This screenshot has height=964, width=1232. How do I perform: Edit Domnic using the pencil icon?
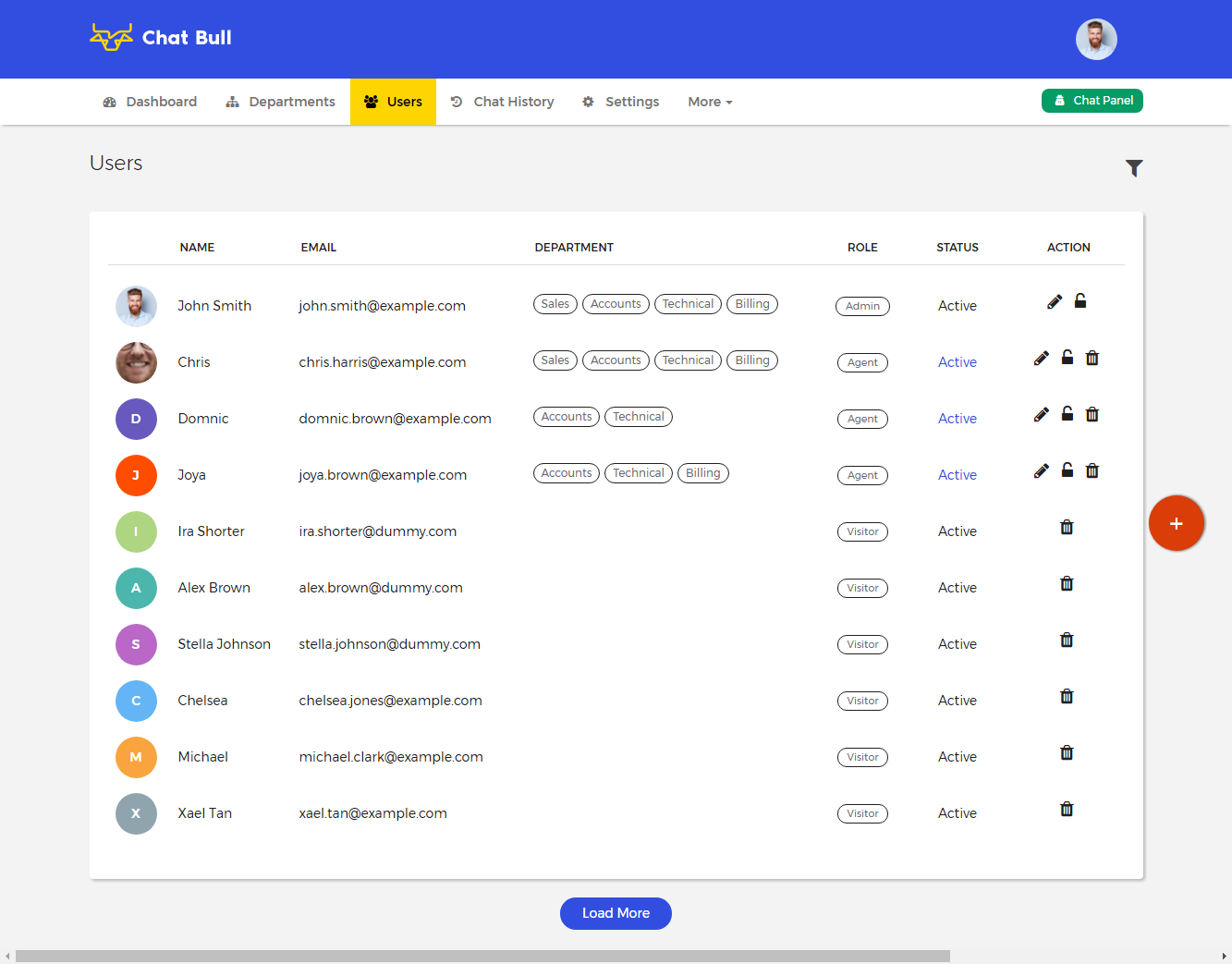pyautogui.click(x=1042, y=415)
